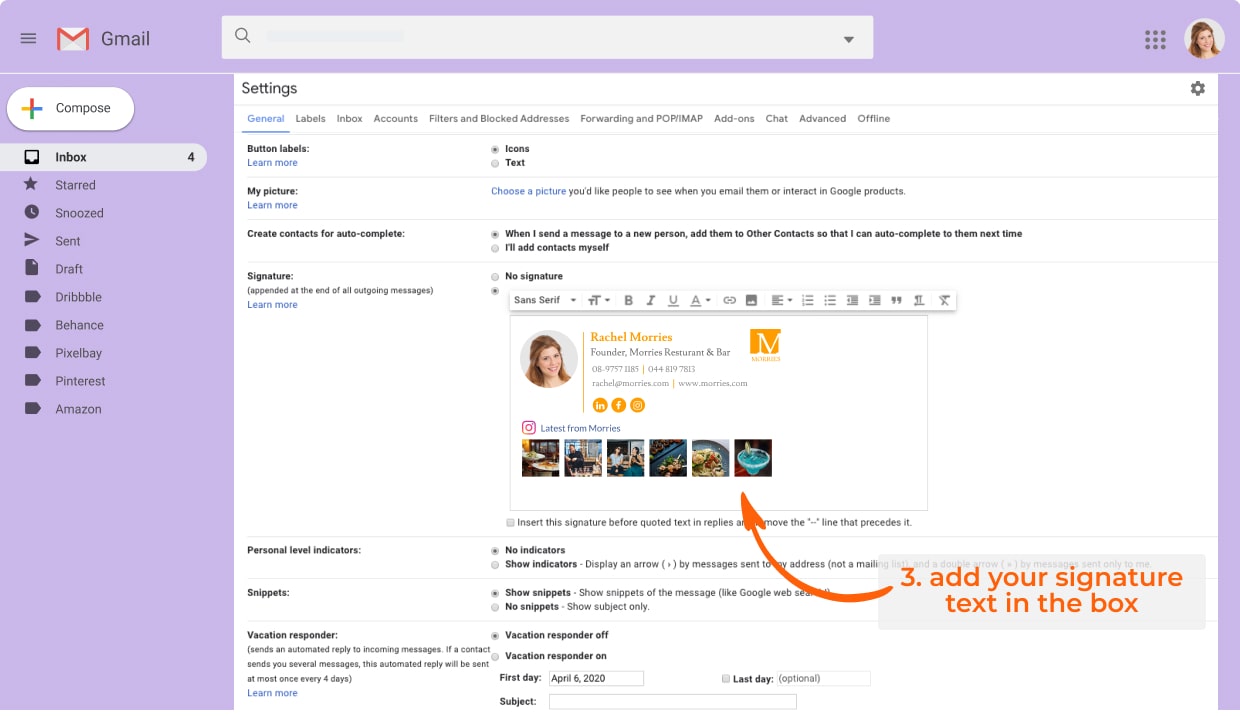Open the text color picker

[x=700, y=300]
